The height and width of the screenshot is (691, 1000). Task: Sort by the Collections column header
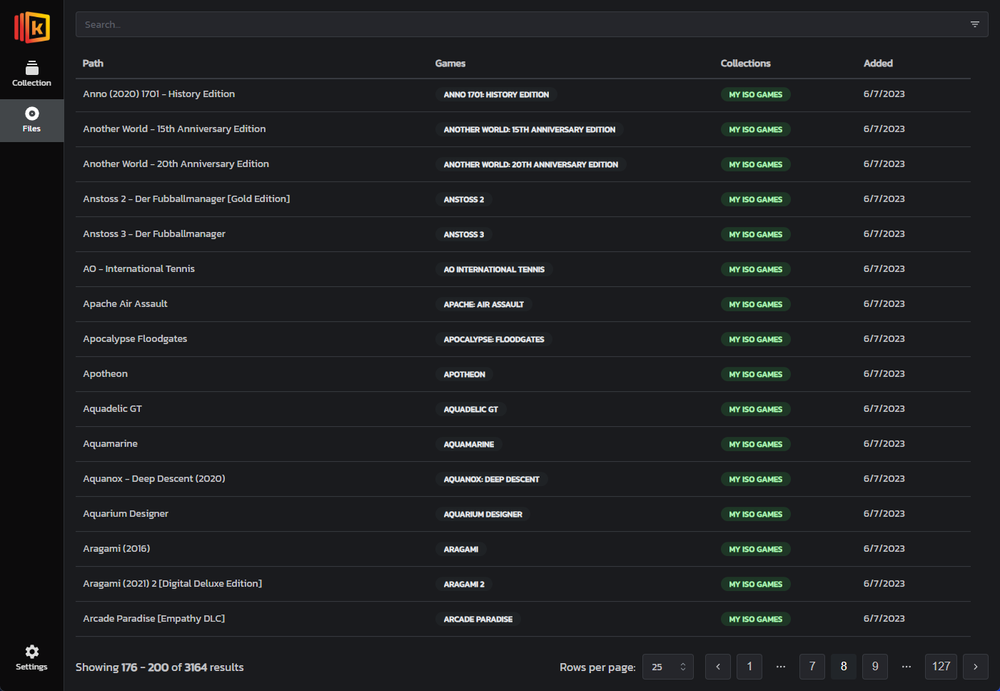click(746, 63)
